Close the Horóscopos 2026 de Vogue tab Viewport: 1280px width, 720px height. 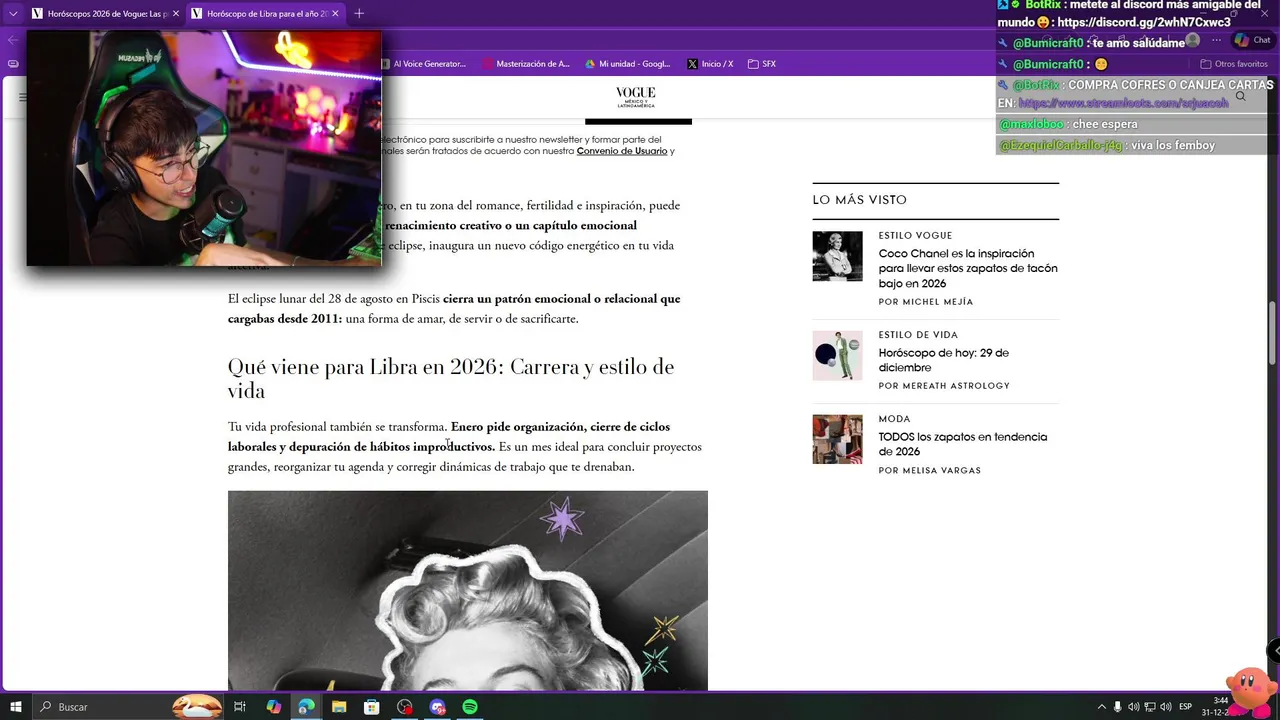tap(176, 14)
